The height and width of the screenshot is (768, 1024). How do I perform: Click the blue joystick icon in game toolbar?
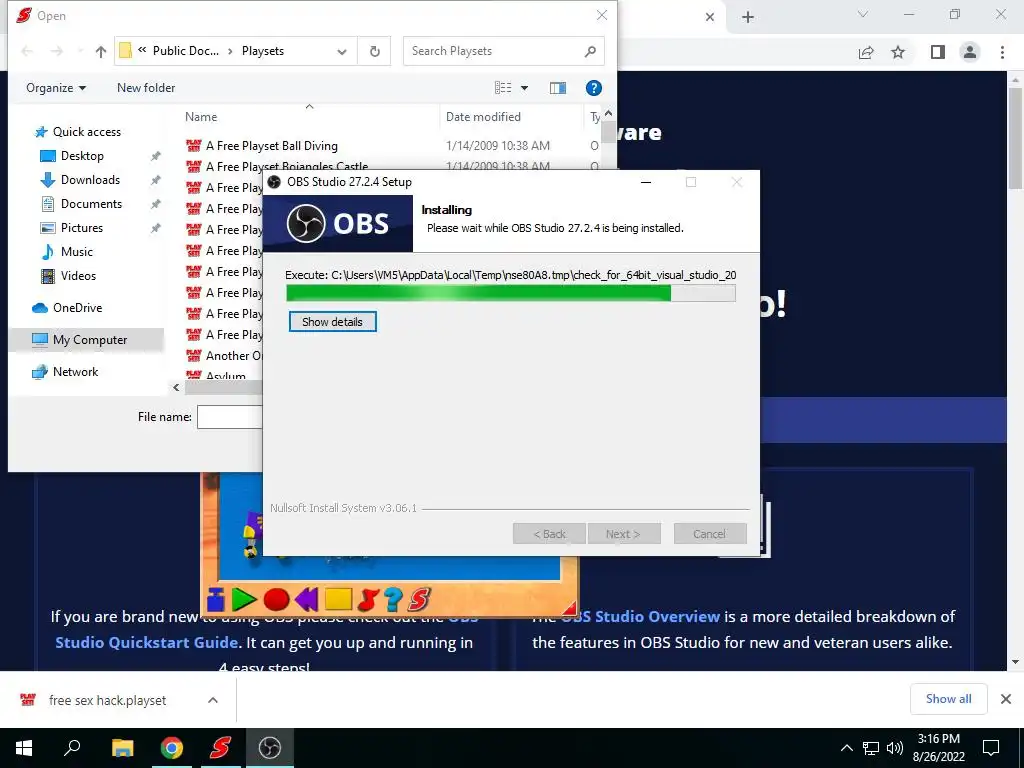point(216,598)
